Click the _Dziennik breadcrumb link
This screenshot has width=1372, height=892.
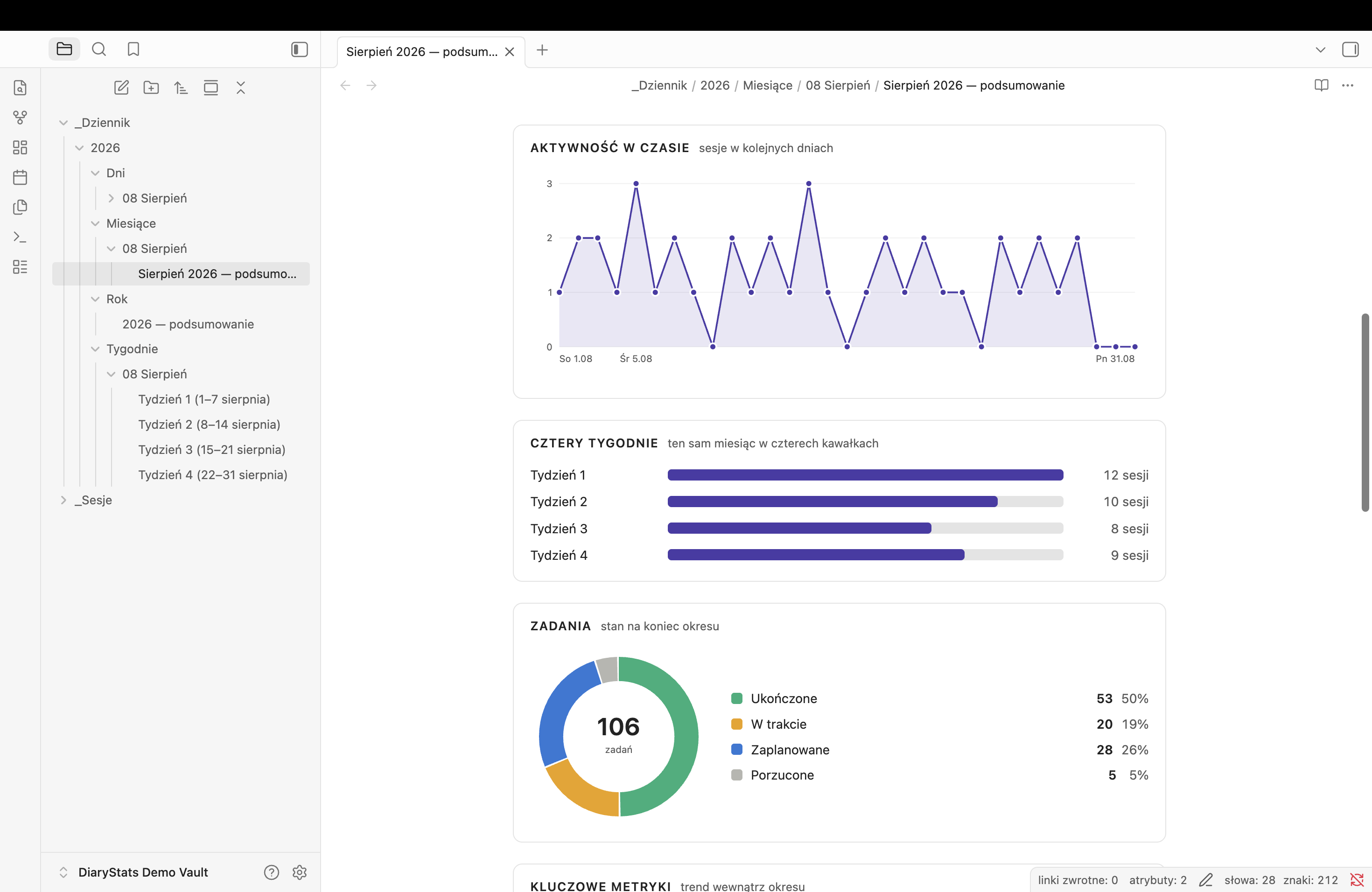coord(659,85)
